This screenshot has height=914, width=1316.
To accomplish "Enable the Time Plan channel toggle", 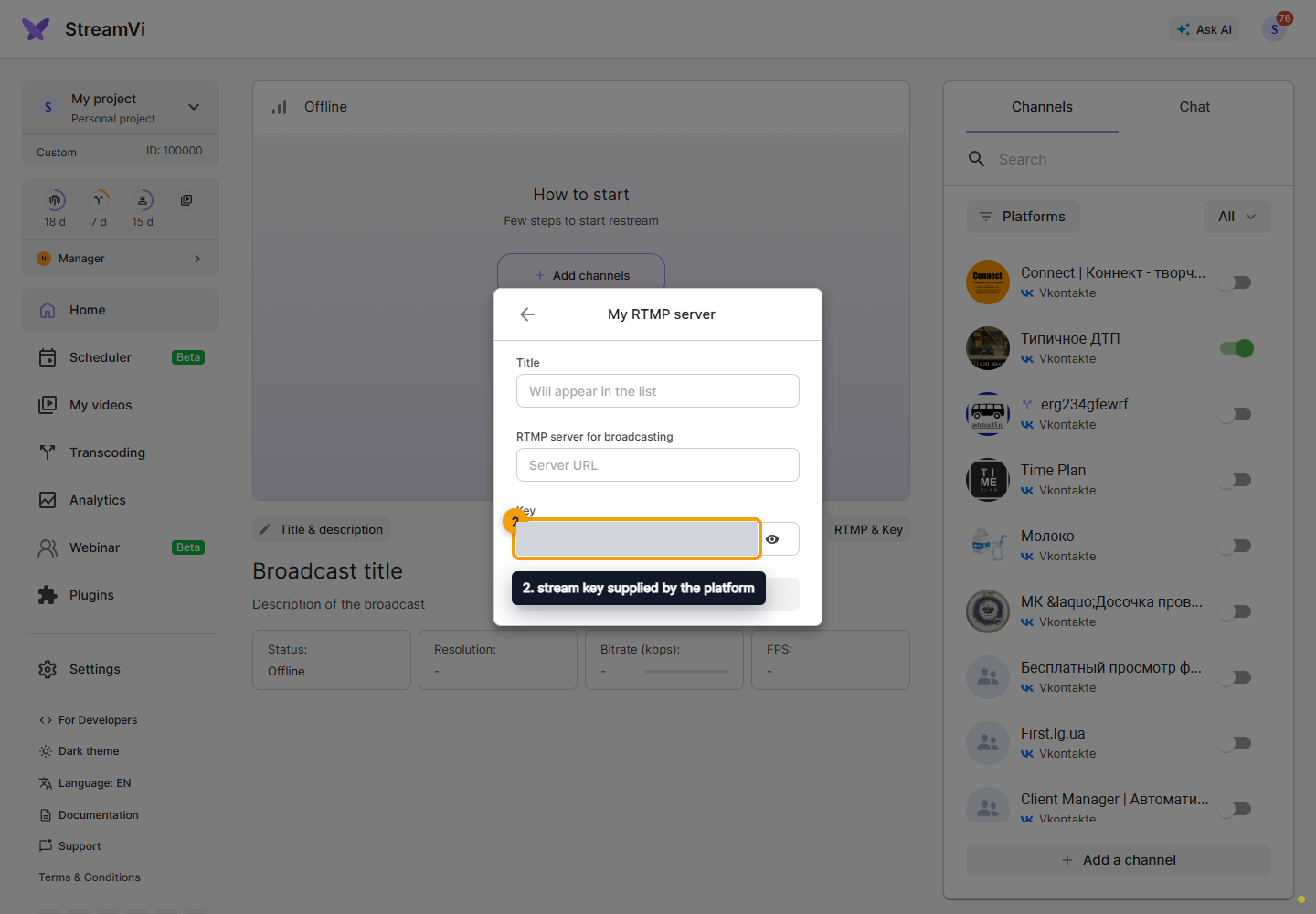I will (1236, 480).
